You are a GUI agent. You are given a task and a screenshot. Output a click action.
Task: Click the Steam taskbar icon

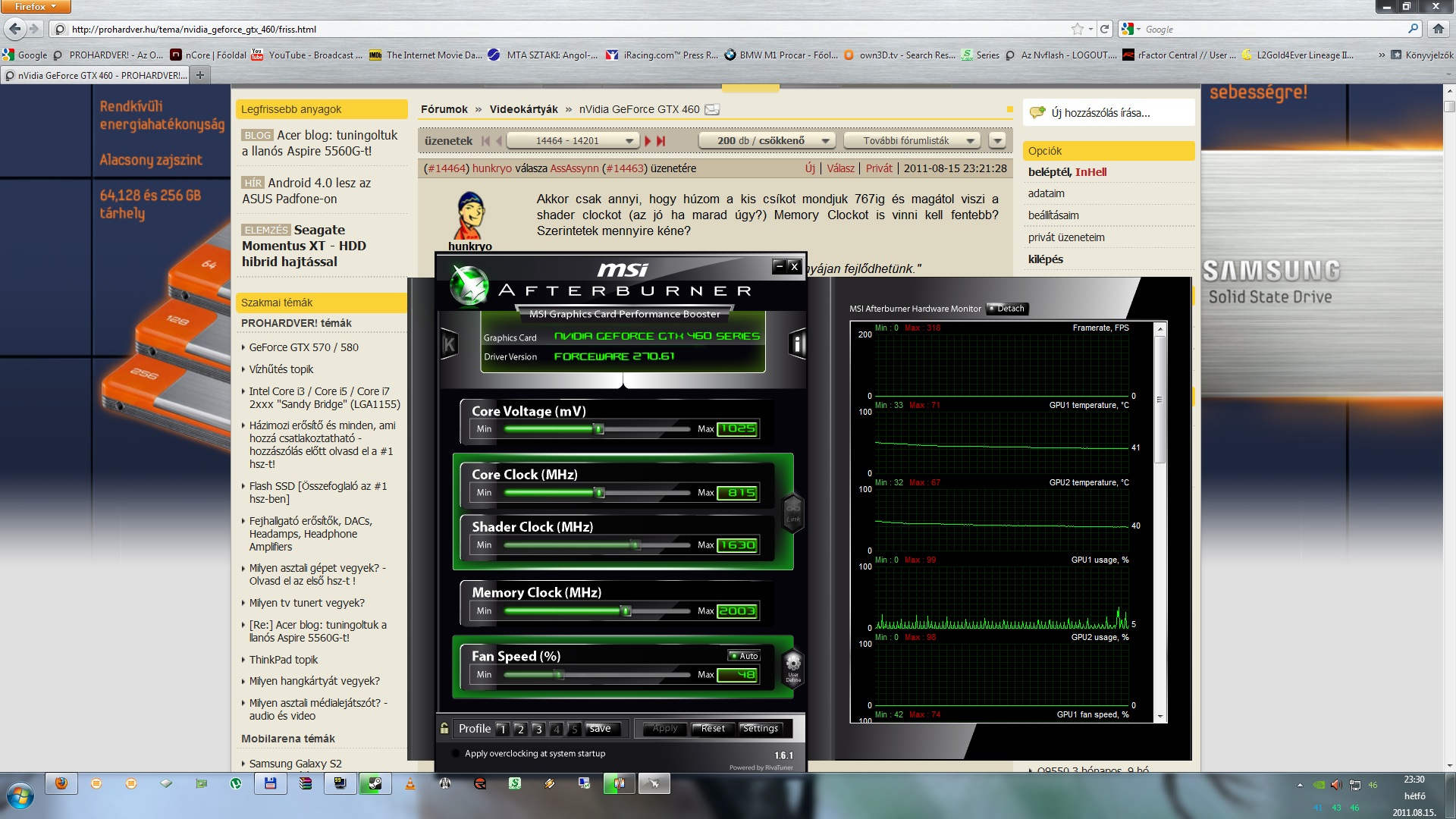[375, 784]
